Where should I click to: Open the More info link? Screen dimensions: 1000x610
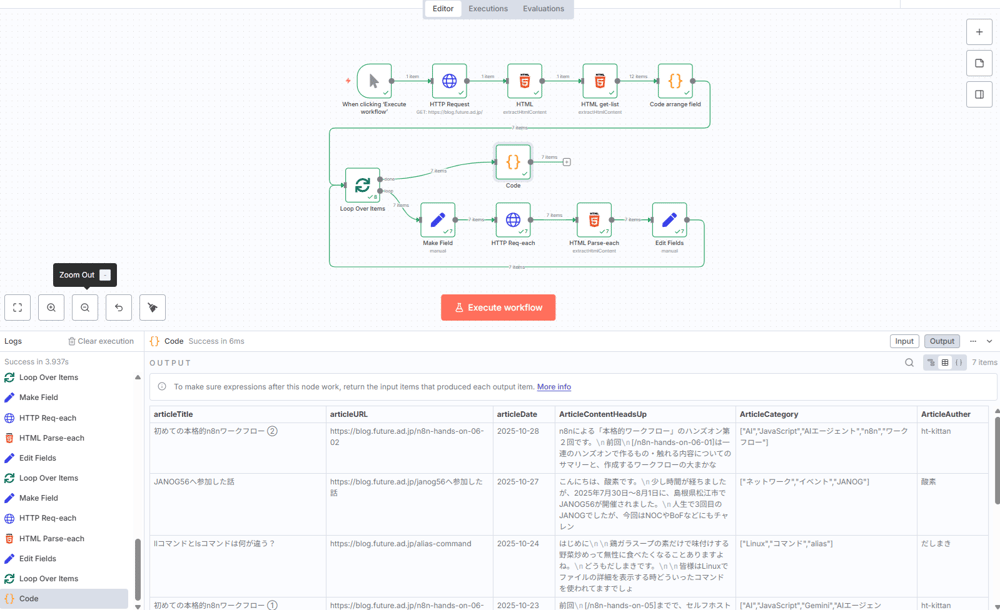(x=554, y=387)
